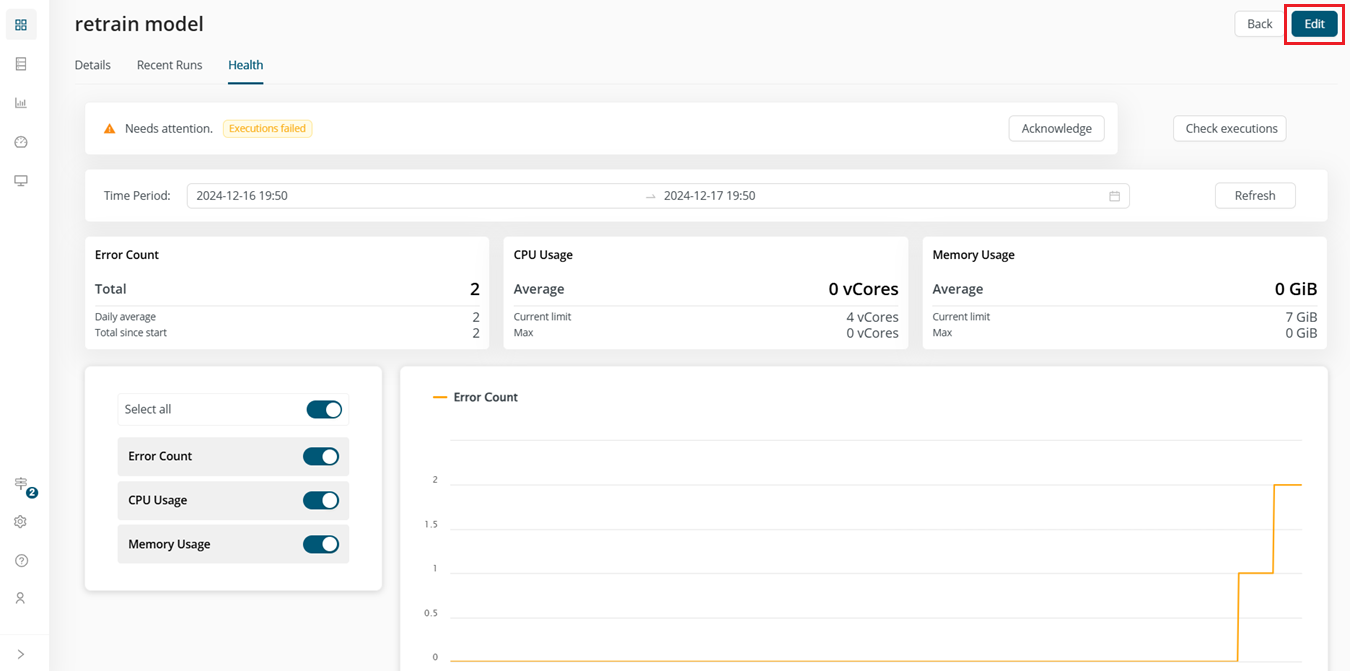Click the Back button
1350x671 pixels.
click(x=1260, y=24)
